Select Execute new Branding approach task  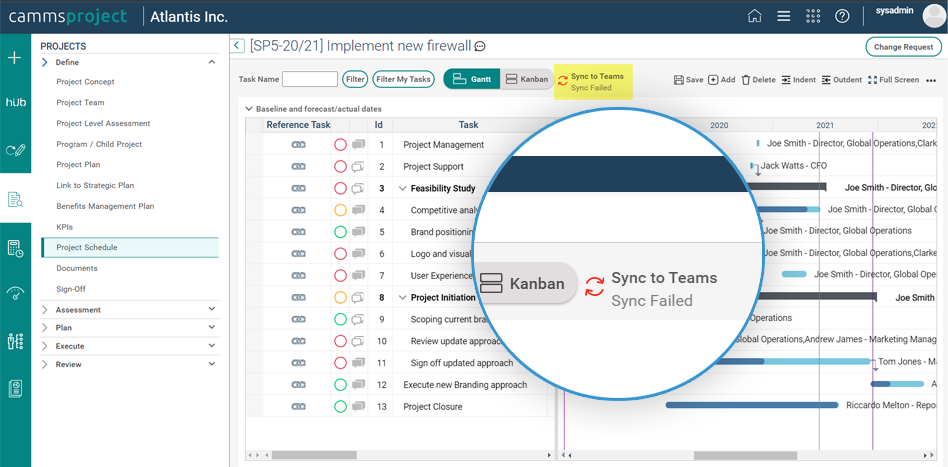(465, 385)
